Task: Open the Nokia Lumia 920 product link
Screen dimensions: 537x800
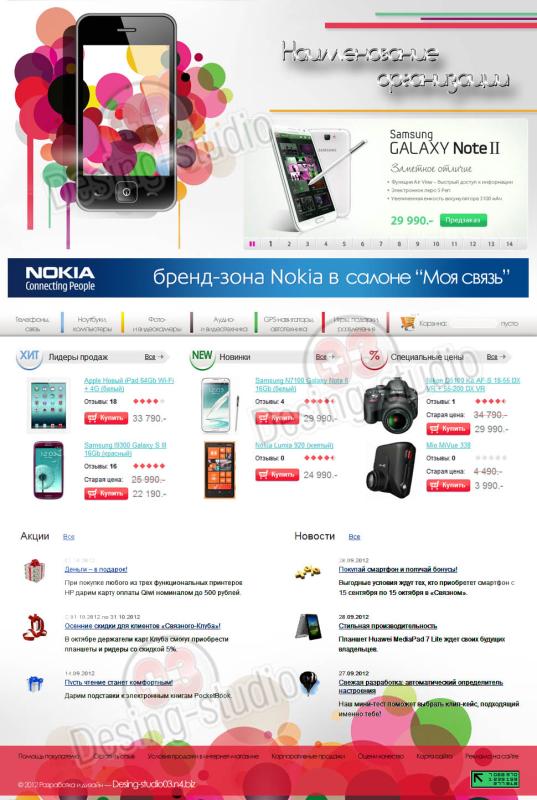Action: (x=294, y=445)
